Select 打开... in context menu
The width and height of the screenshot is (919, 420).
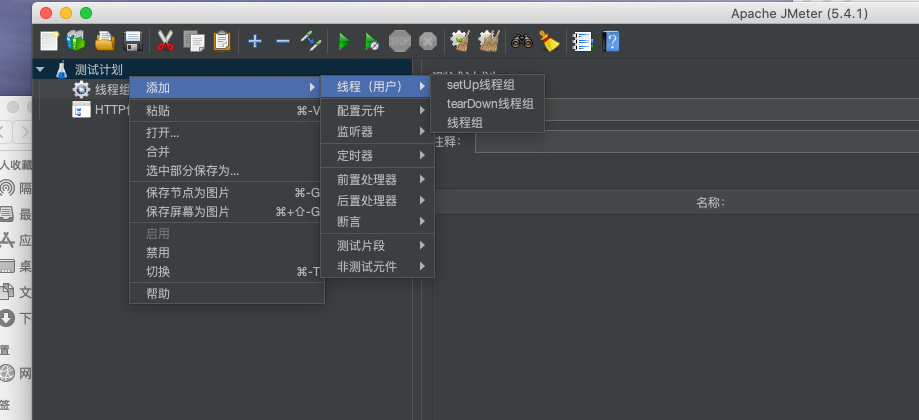click(227, 133)
